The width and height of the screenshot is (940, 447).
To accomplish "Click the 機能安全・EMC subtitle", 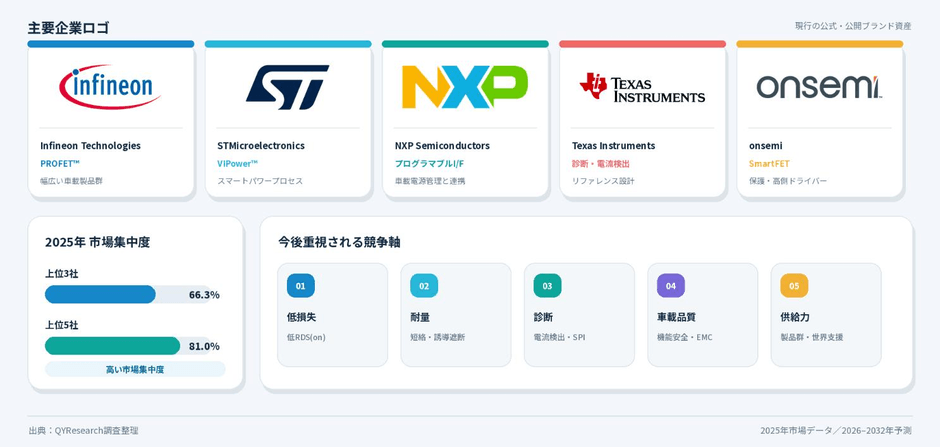I will click(x=685, y=337).
